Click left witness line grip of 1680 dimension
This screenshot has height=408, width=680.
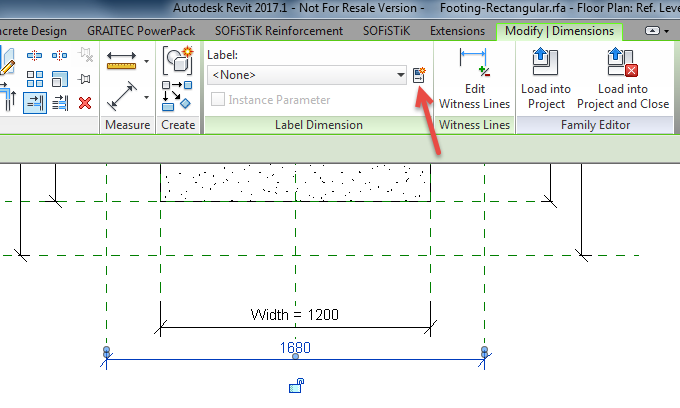tap(106, 350)
